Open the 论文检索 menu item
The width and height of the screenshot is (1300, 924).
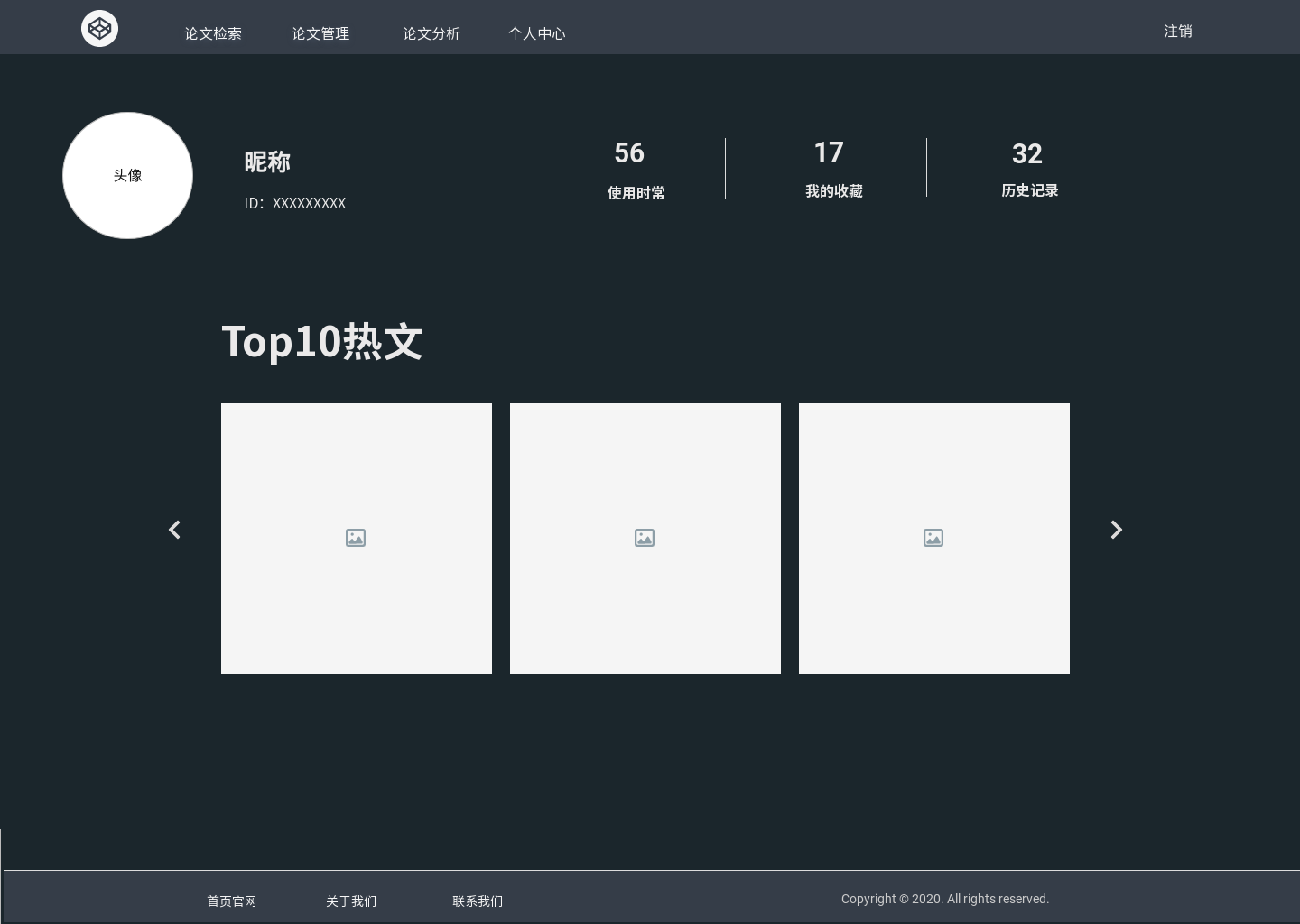tap(213, 33)
